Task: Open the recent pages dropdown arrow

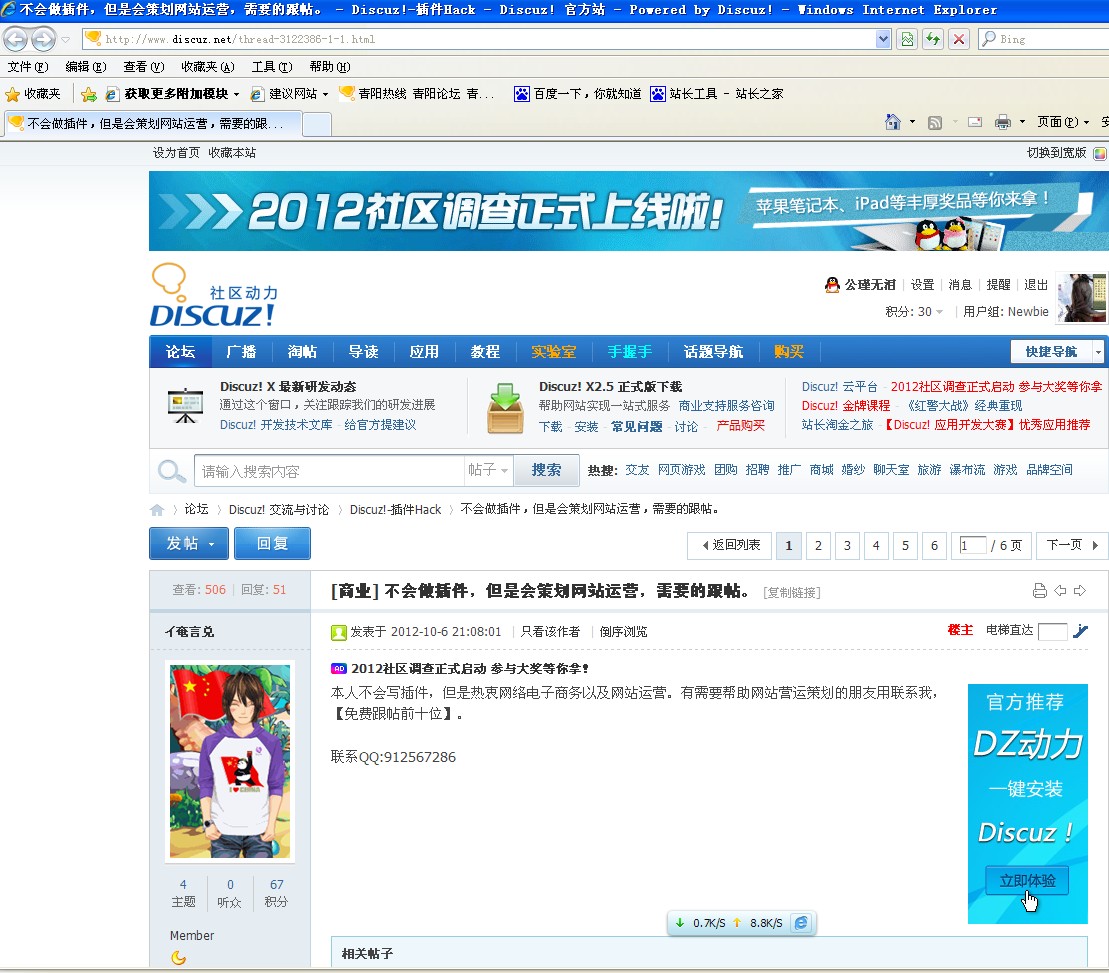Action: [x=66, y=40]
